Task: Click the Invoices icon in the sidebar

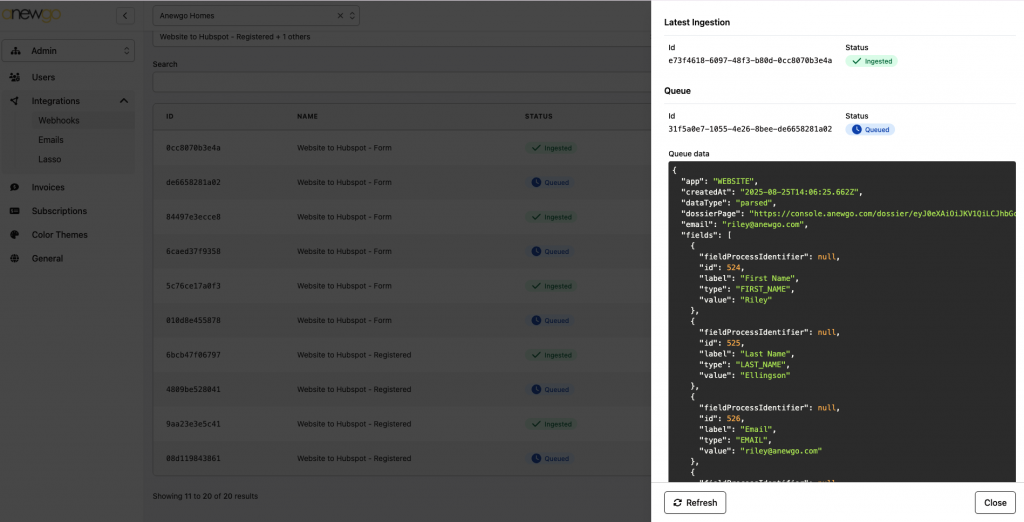Action: pyautogui.click(x=14, y=187)
